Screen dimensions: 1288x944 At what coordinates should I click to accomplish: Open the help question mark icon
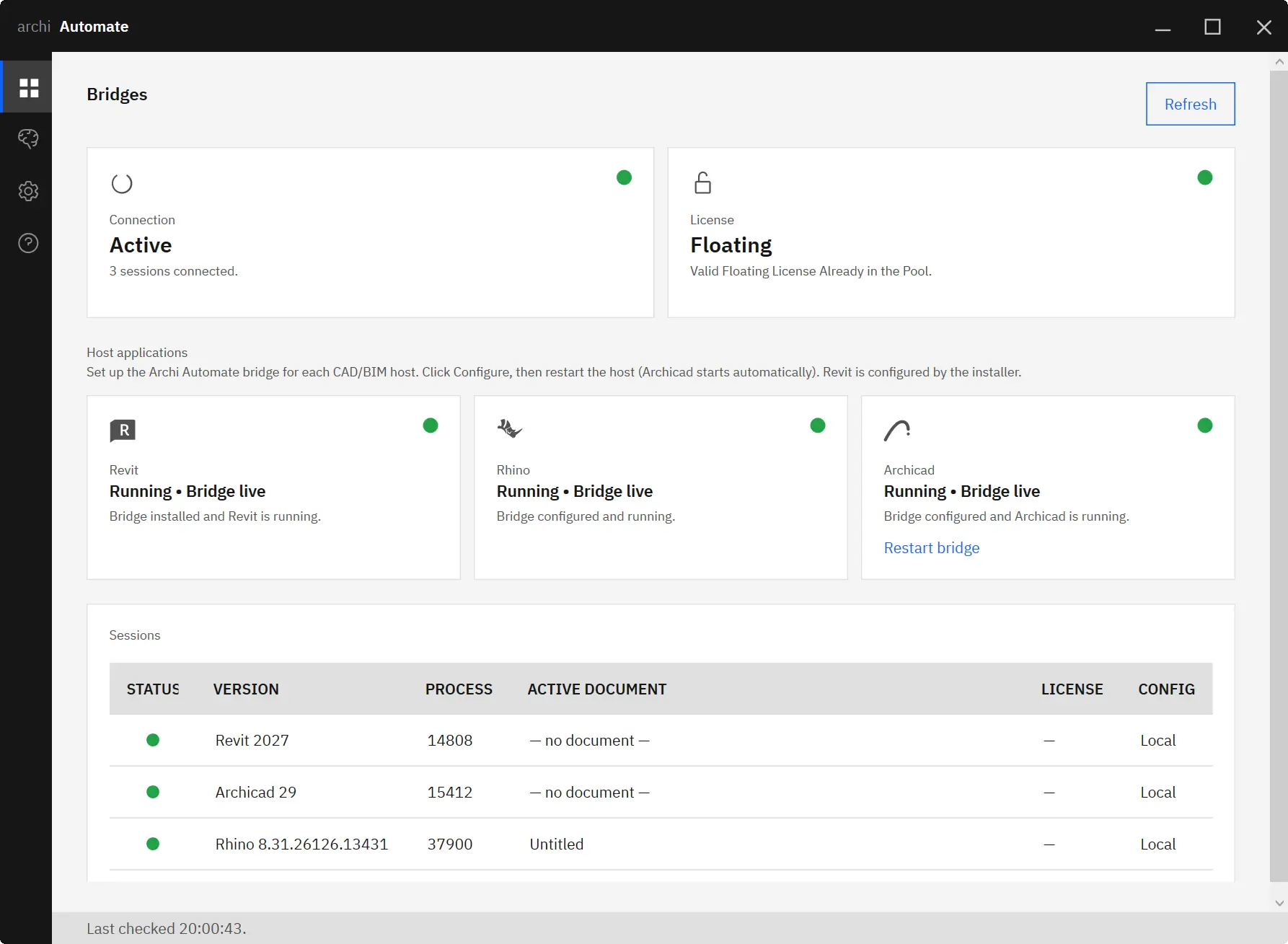click(28, 243)
